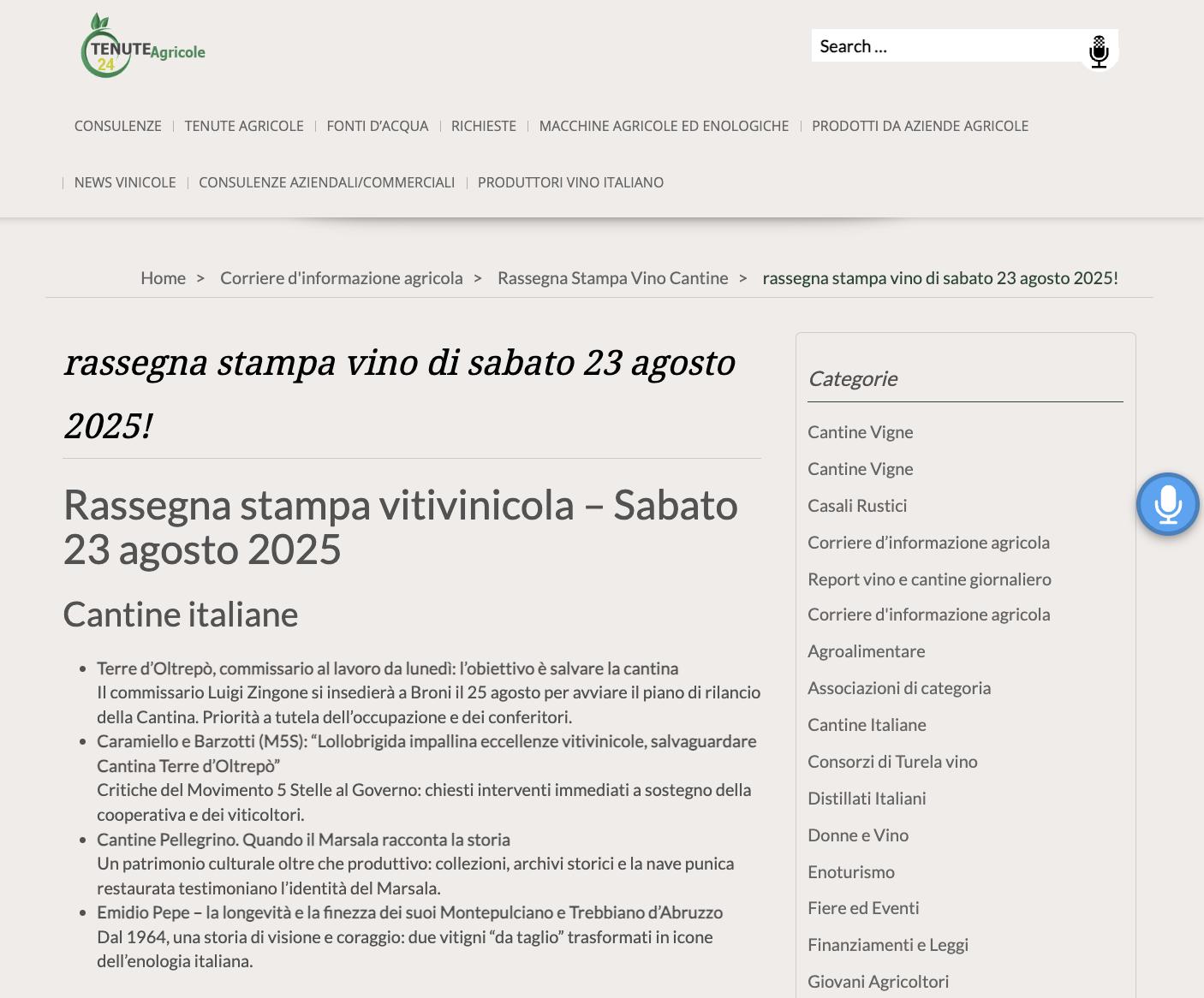Navigate to NEWS VINICOLE

coord(125,182)
